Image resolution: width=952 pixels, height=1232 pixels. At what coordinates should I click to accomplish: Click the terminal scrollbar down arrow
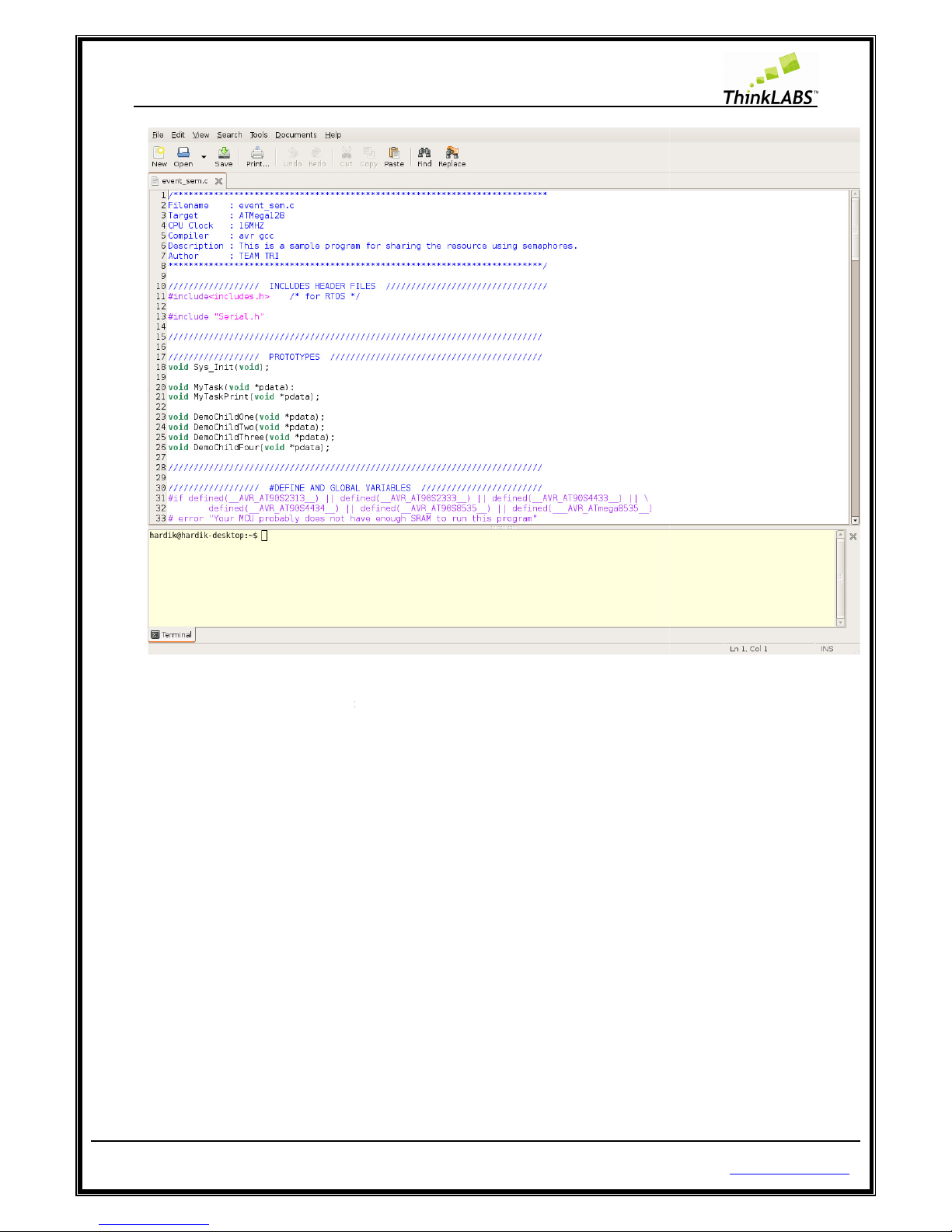point(840,622)
